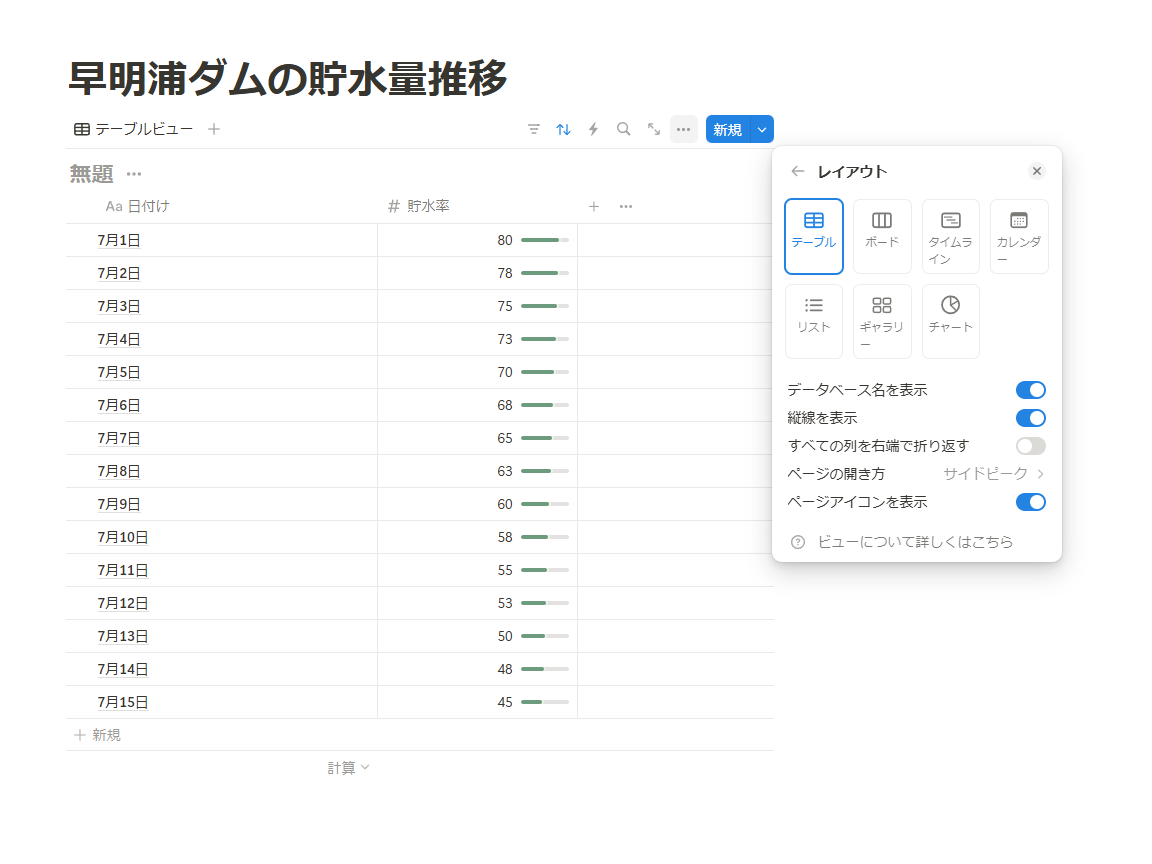Open database automations with the lightning icon
Screen dimensions: 1152x864
(593, 129)
